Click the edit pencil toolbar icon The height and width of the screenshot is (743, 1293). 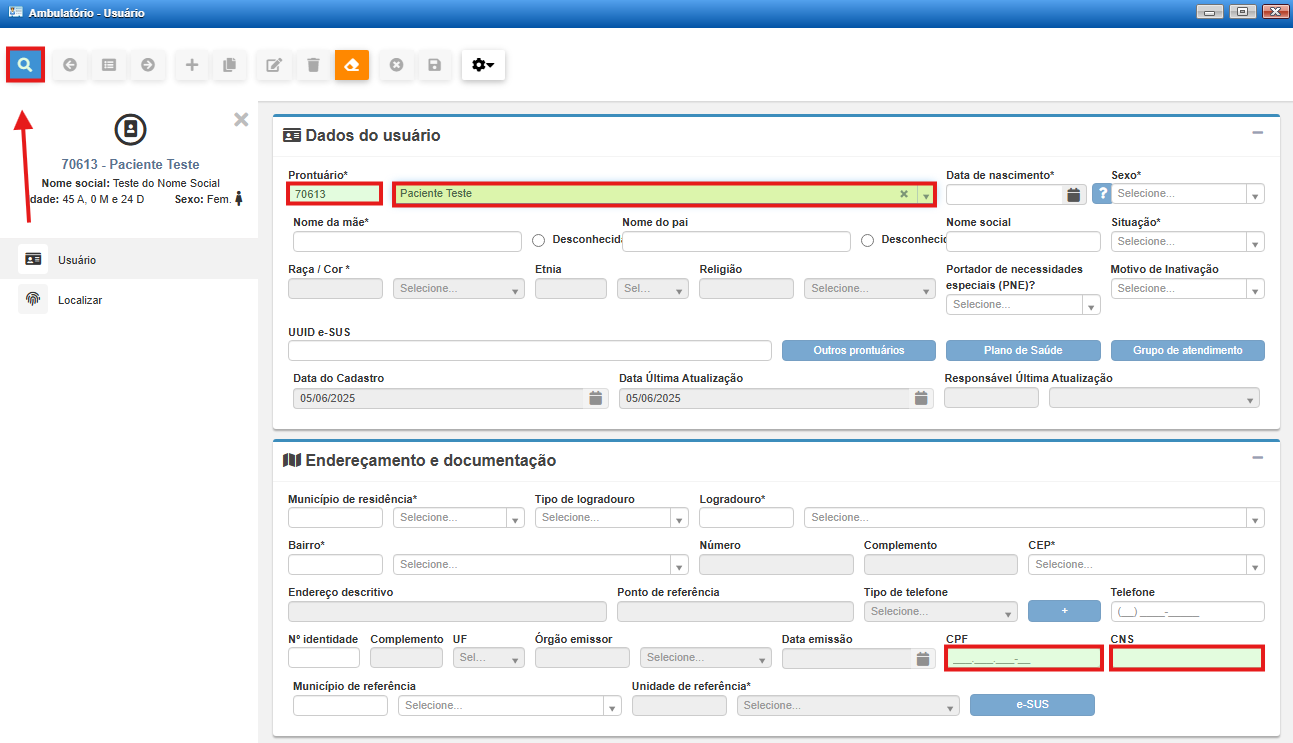pyautogui.click(x=274, y=65)
